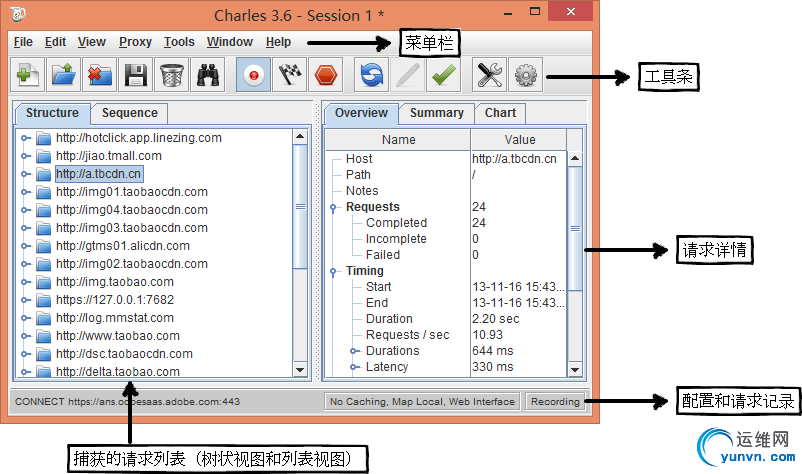The width and height of the screenshot is (802, 474).
Task: Collapse the Timing group in Overview
Action: pyautogui.click(x=333, y=272)
